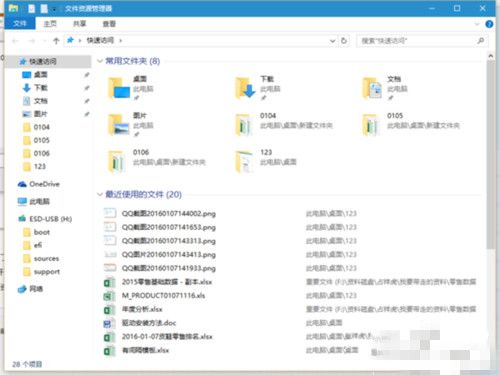
Task: Select the Downloads folder tile icon
Action: point(246,88)
